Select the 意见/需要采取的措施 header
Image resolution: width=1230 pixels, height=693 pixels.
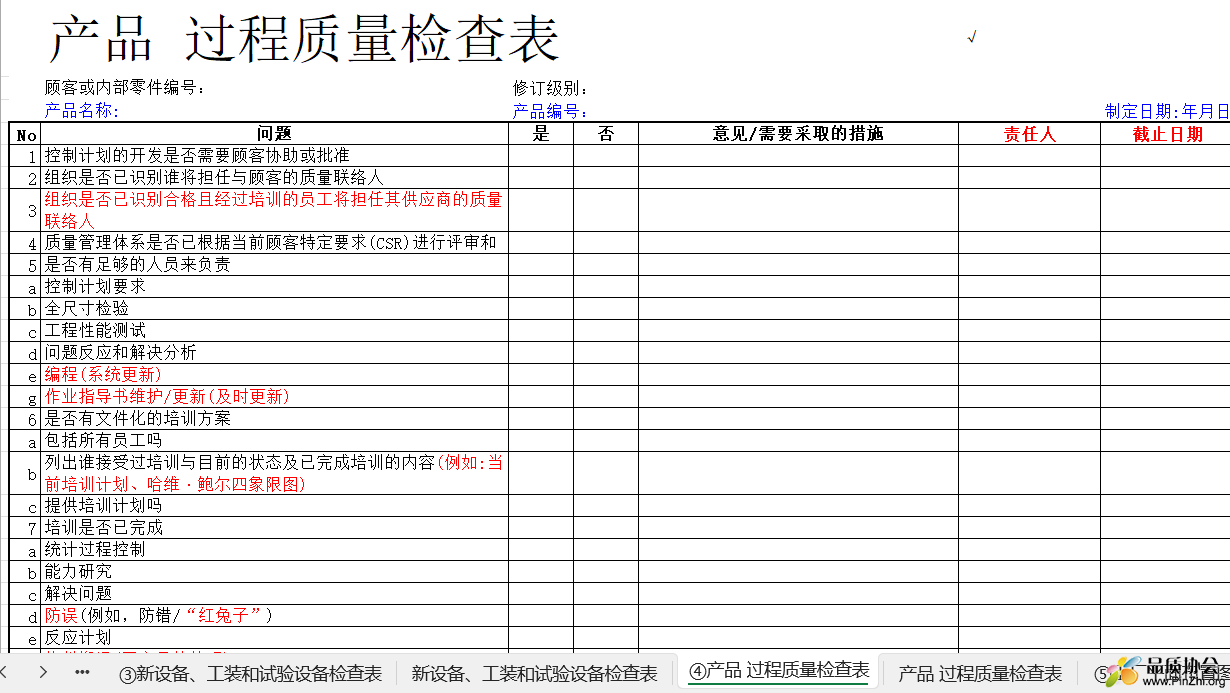click(798, 134)
